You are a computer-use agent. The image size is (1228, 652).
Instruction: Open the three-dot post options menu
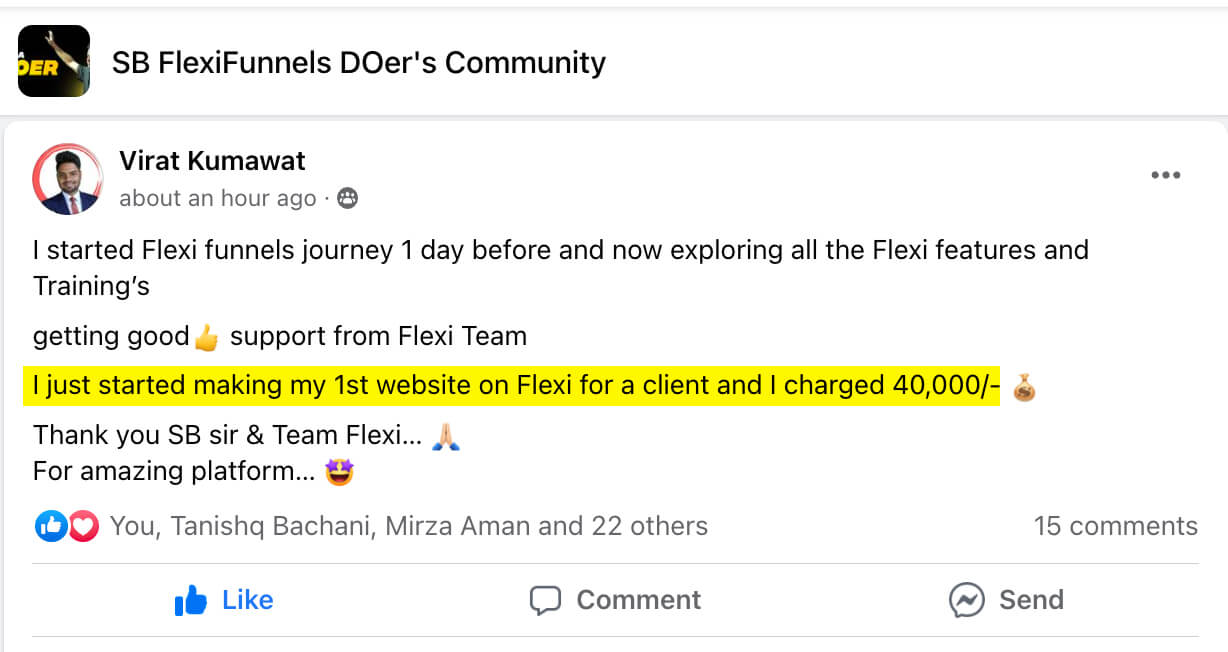(x=1165, y=175)
